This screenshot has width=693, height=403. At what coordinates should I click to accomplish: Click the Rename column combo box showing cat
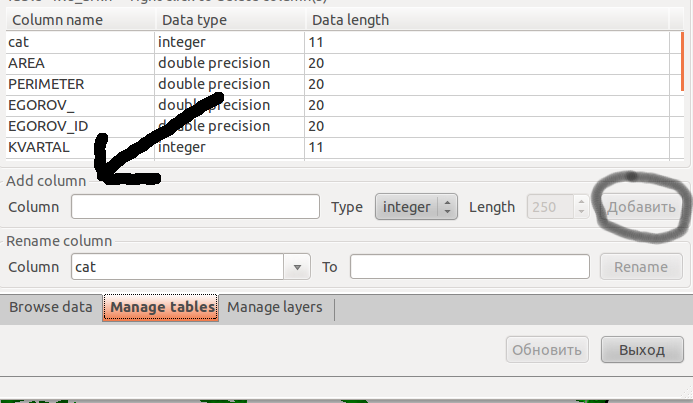tap(180, 267)
